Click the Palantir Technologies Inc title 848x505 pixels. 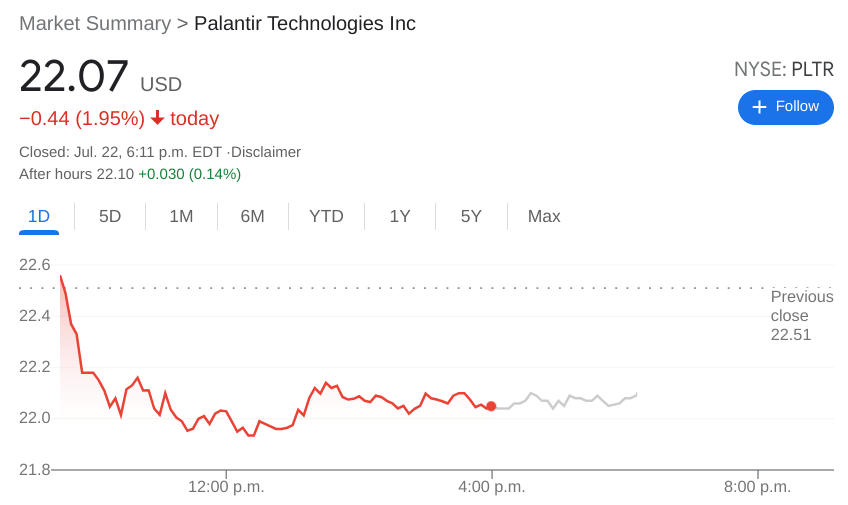305,24
